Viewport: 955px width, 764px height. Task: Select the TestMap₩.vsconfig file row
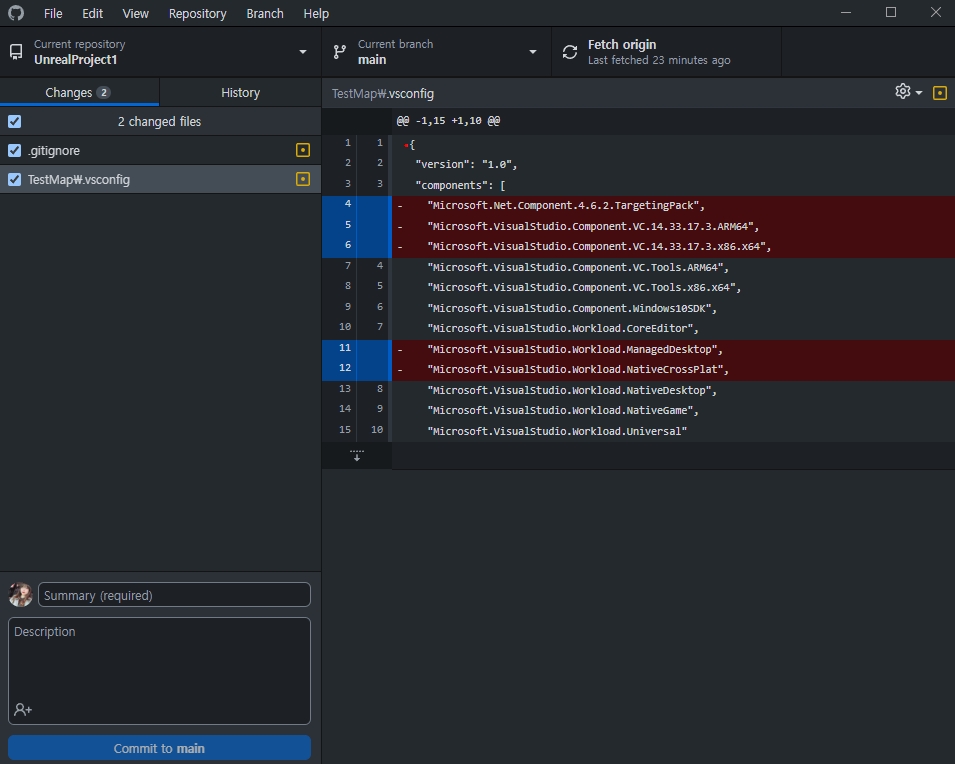(x=161, y=180)
